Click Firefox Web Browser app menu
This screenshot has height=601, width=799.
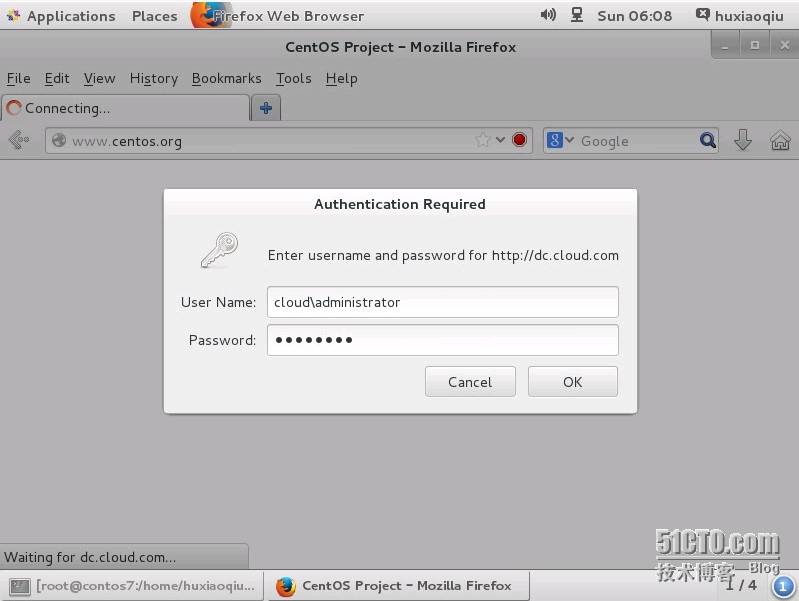coord(278,16)
